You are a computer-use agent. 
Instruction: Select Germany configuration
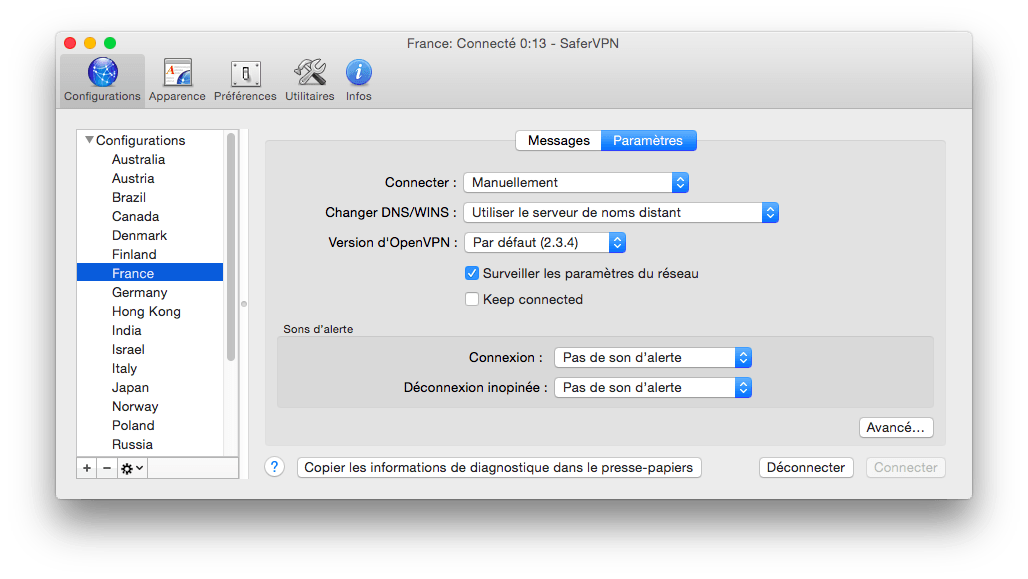coord(150,292)
